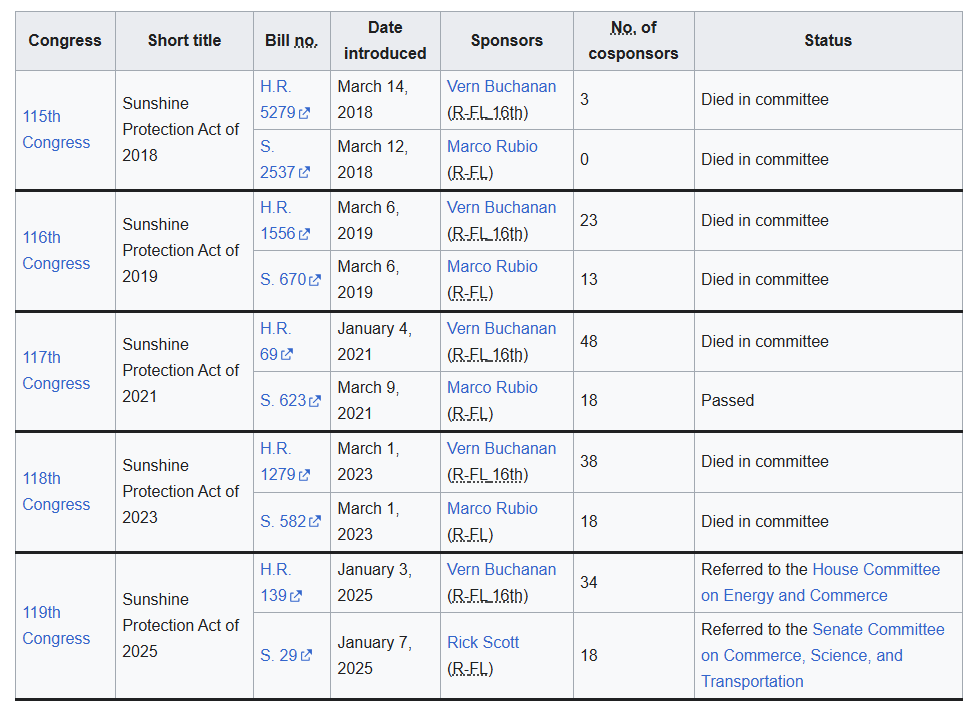This screenshot has height=713, width=979.
Task: Click the R-FL 16th abbreviation in H.R. 5279 row
Action: click(488, 113)
